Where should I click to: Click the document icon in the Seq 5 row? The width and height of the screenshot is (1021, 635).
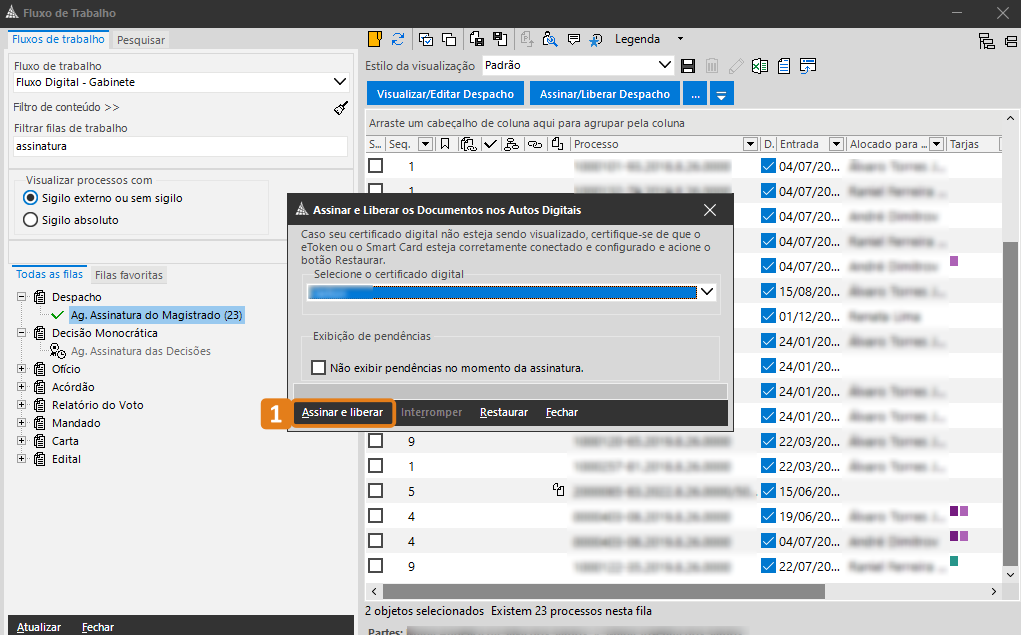point(558,490)
